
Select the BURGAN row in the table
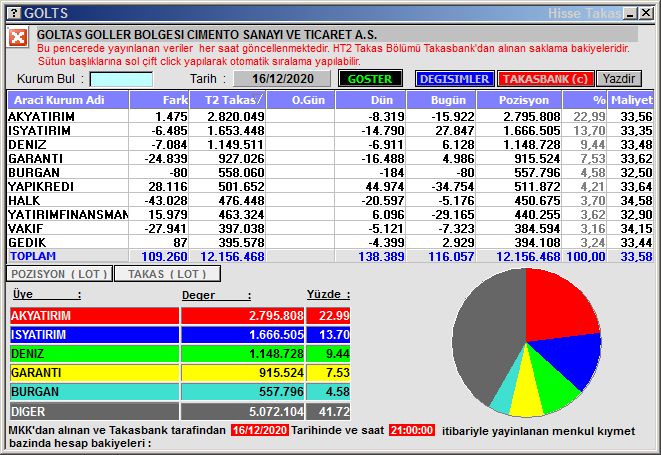click(x=330, y=172)
